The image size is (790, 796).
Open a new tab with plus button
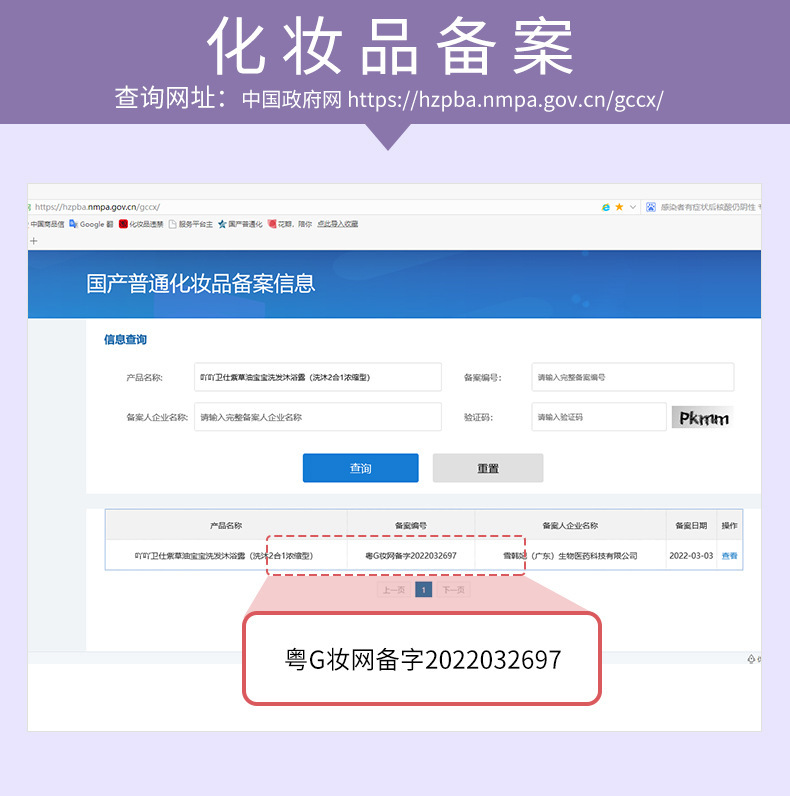point(34,241)
